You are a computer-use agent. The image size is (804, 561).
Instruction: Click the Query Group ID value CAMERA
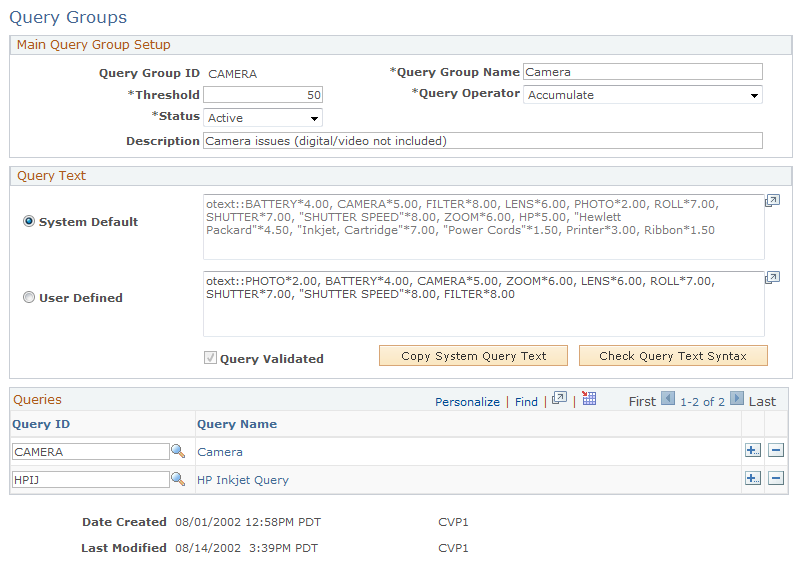coord(232,74)
